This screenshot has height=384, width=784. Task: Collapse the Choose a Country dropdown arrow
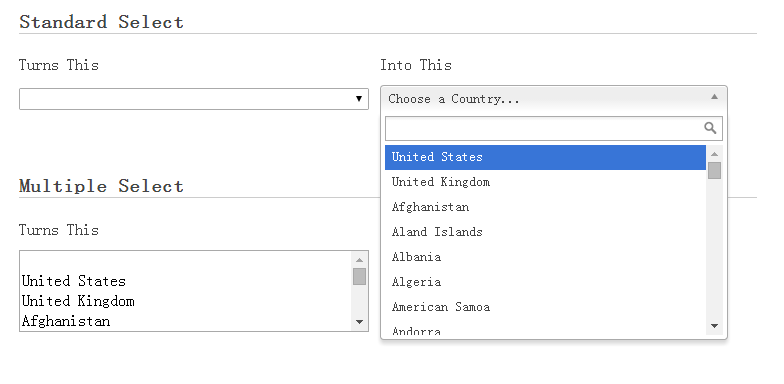(714, 96)
